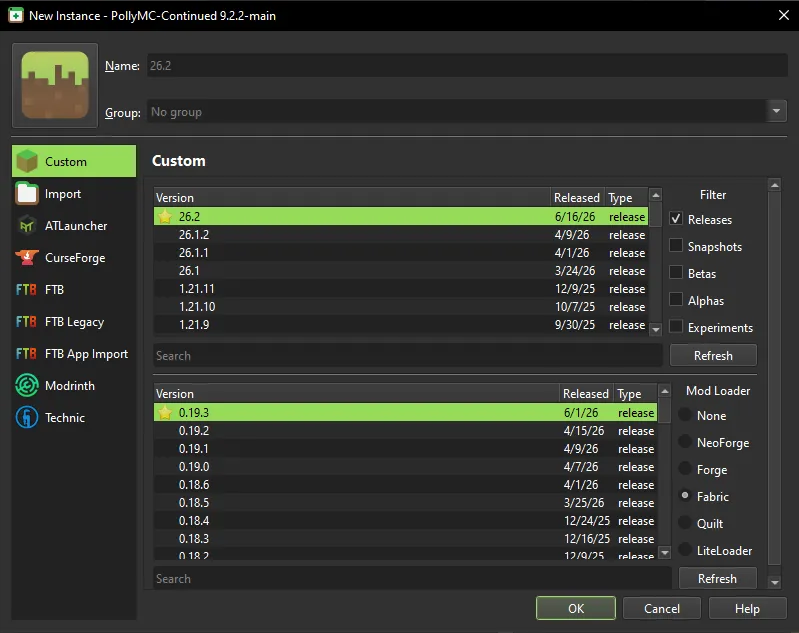This screenshot has width=799, height=633.
Task: Click up arrow of loader version list scrollbar
Action: click(x=665, y=391)
